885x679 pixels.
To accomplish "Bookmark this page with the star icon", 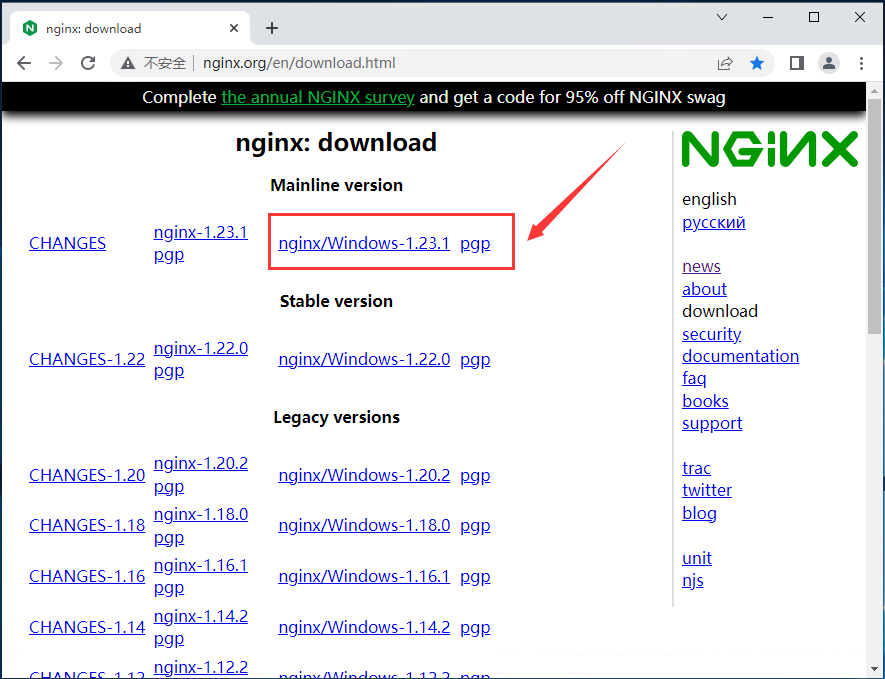I will click(757, 62).
